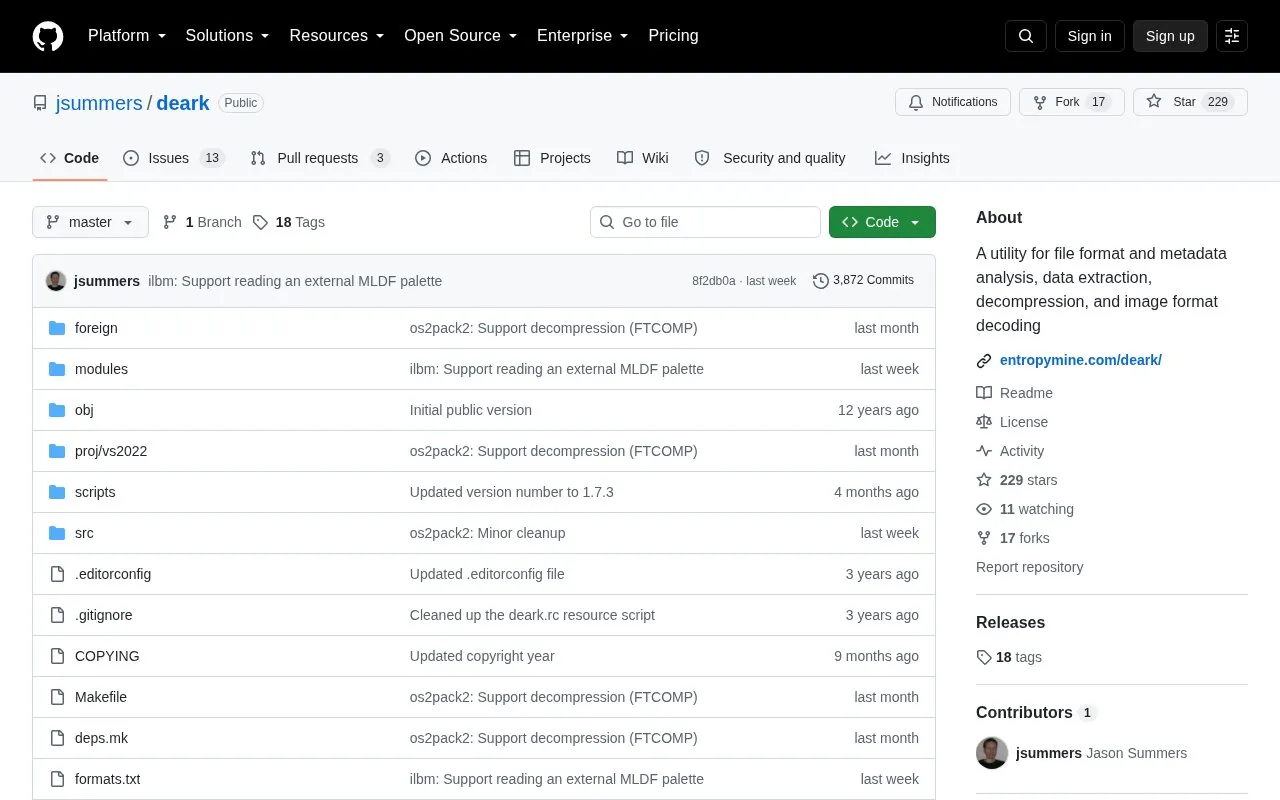1280x800 pixels.
Task: Open the Wiki tab
Action: click(643, 158)
